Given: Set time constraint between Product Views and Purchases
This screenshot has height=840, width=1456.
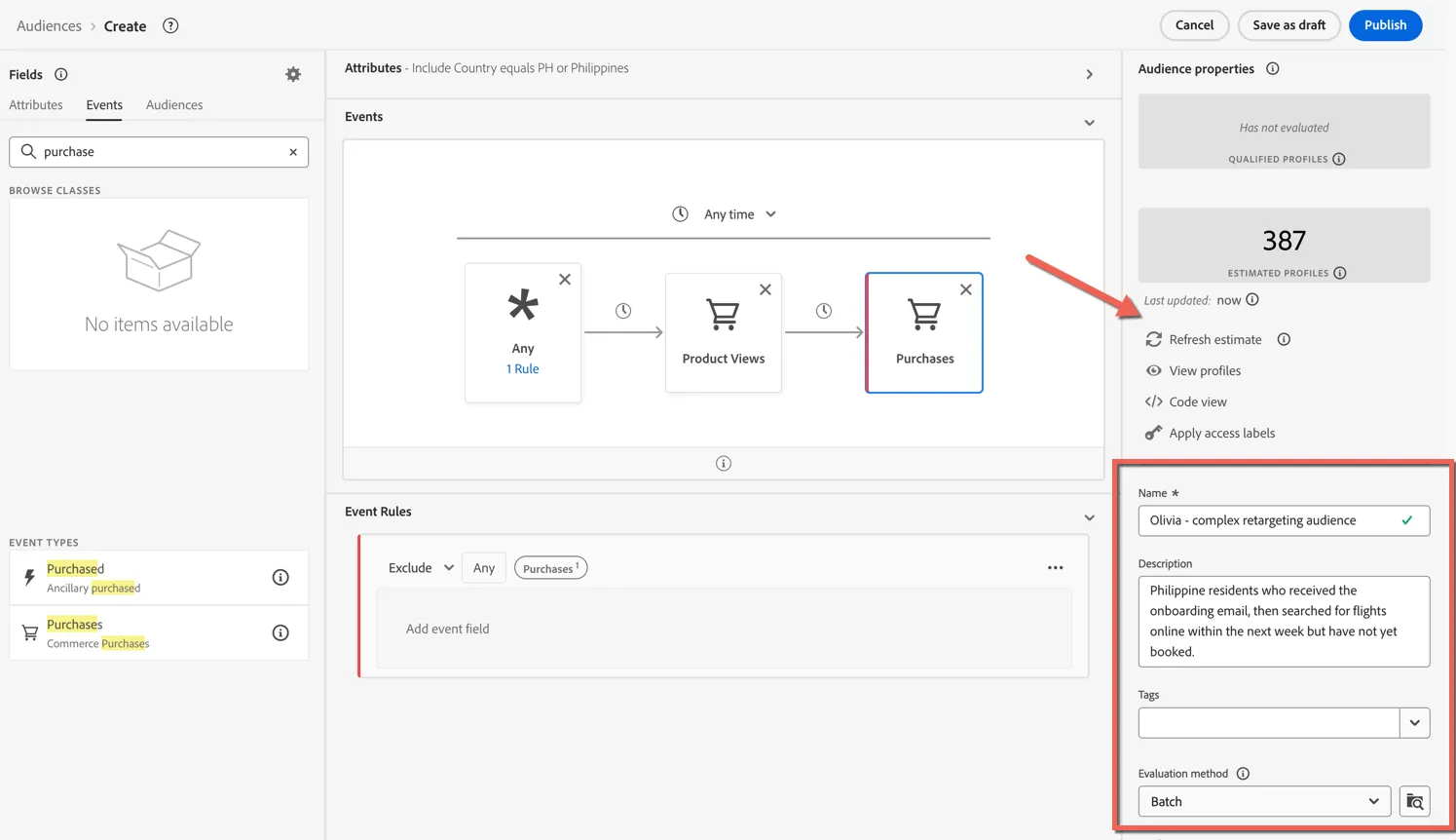Looking at the screenshot, I should [x=824, y=311].
